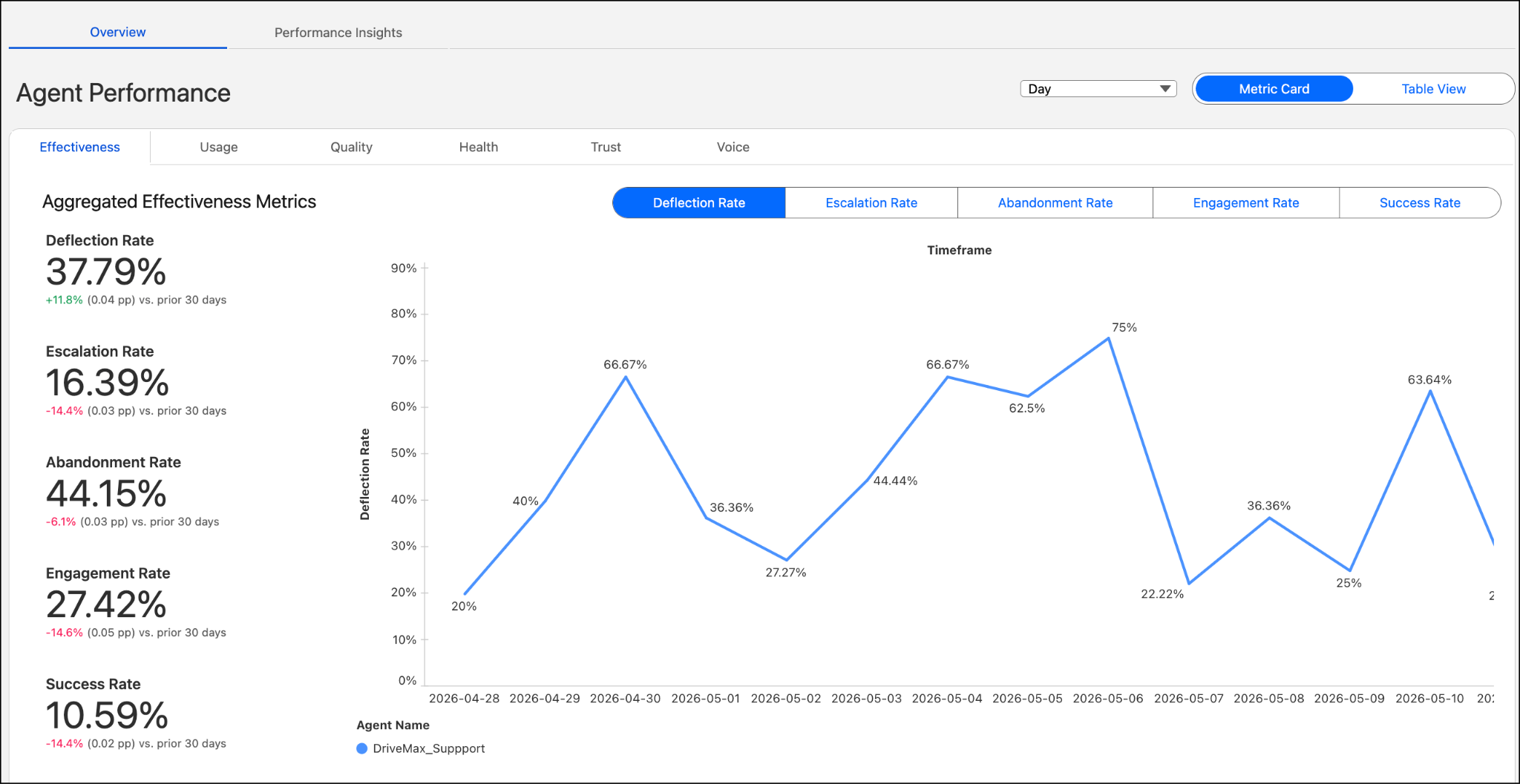Show the Success Rate chart
This screenshot has height=784, width=1520.
tap(1419, 203)
